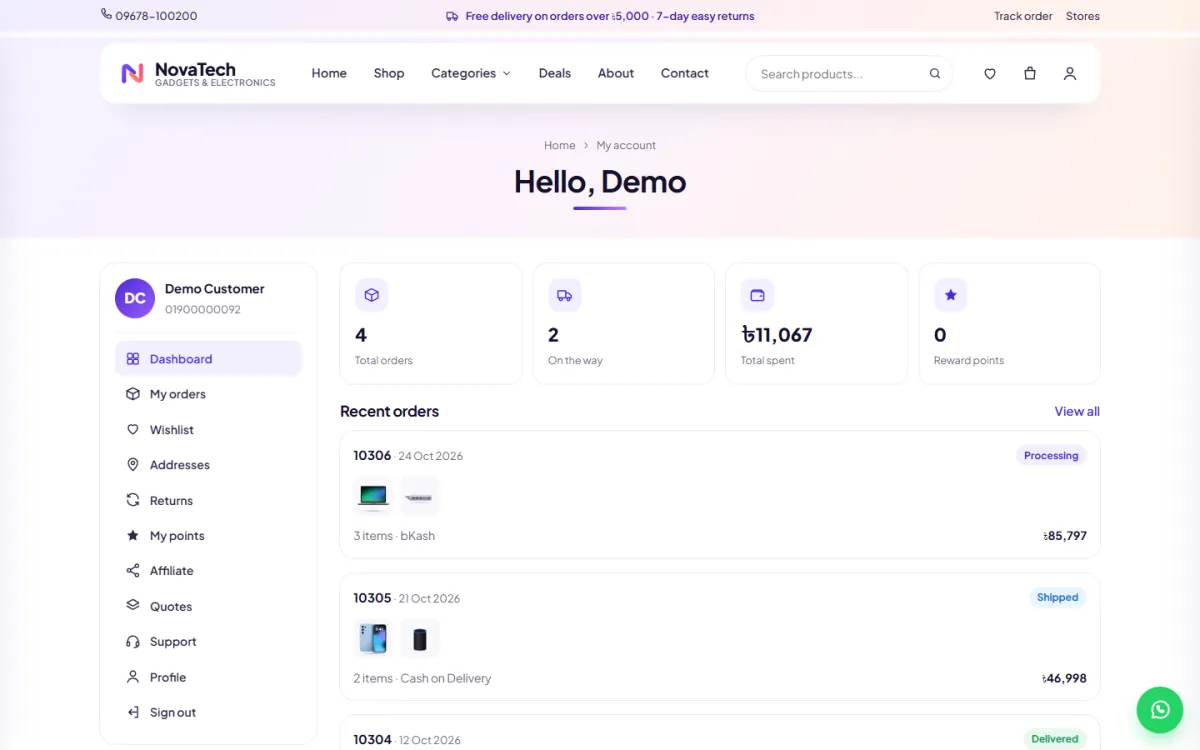Image resolution: width=1200 pixels, height=750 pixels.
Task: Open the shopping bag cart icon
Action: (x=1030, y=73)
